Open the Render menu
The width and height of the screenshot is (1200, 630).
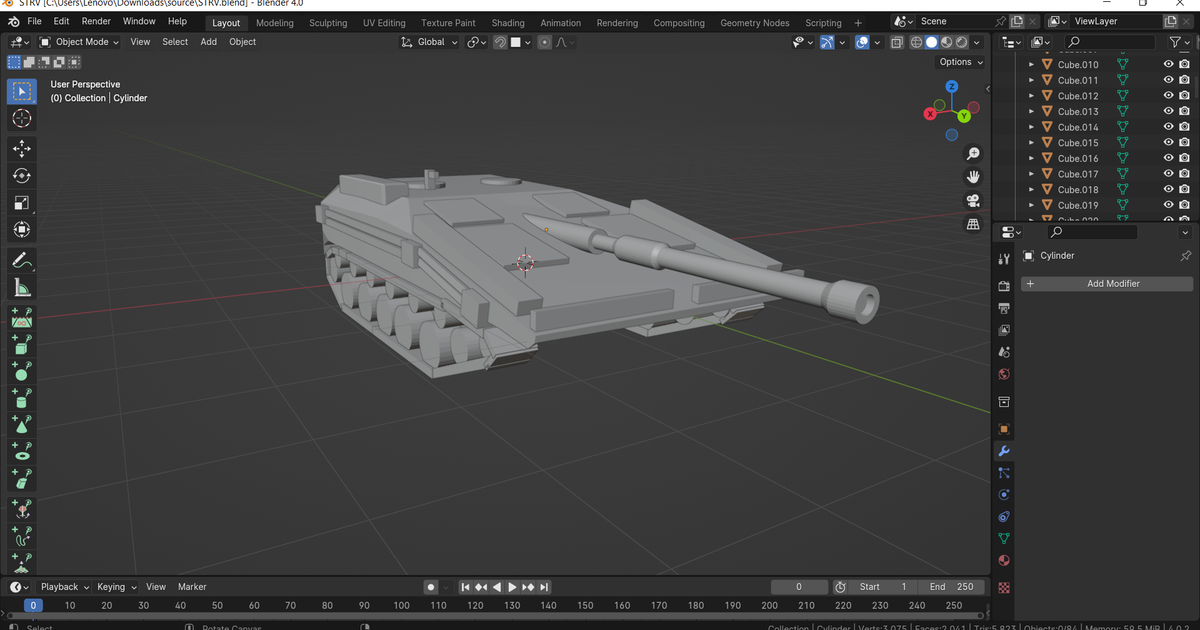tap(95, 21)
